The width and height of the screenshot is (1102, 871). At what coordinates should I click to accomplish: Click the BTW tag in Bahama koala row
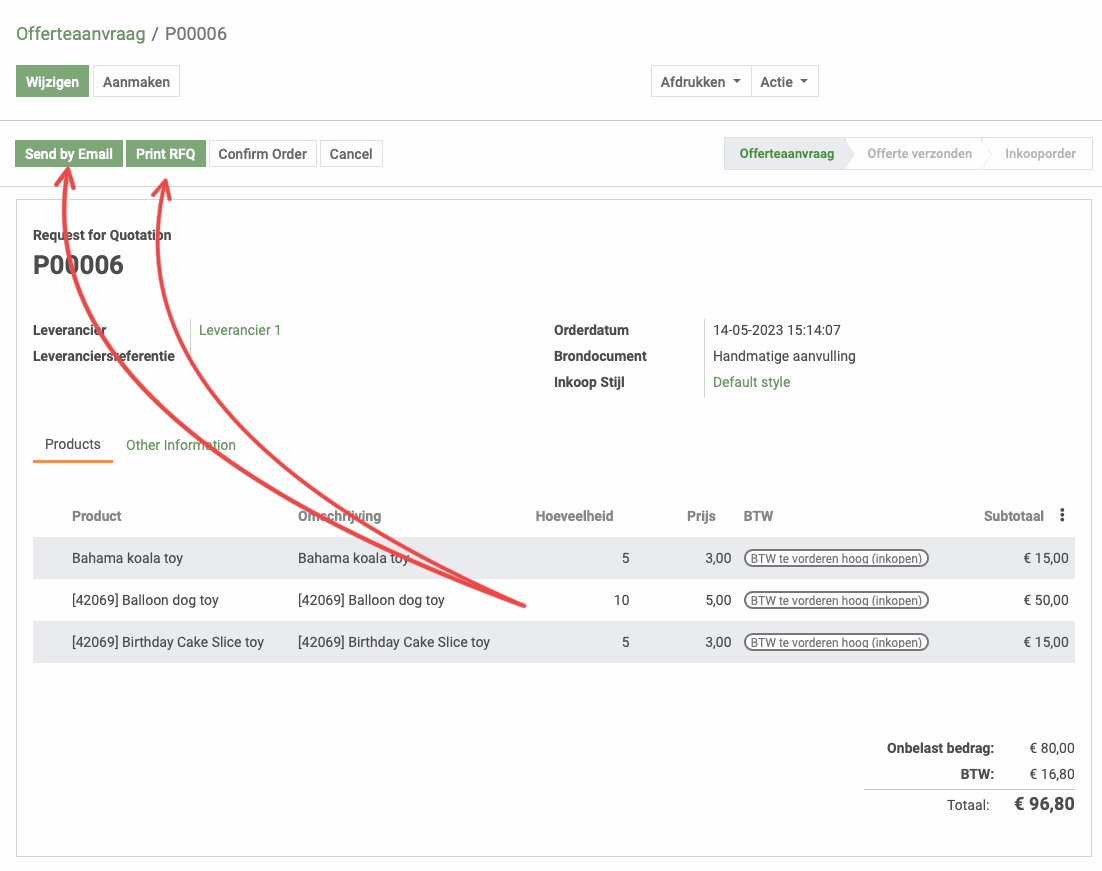(836, 558)
